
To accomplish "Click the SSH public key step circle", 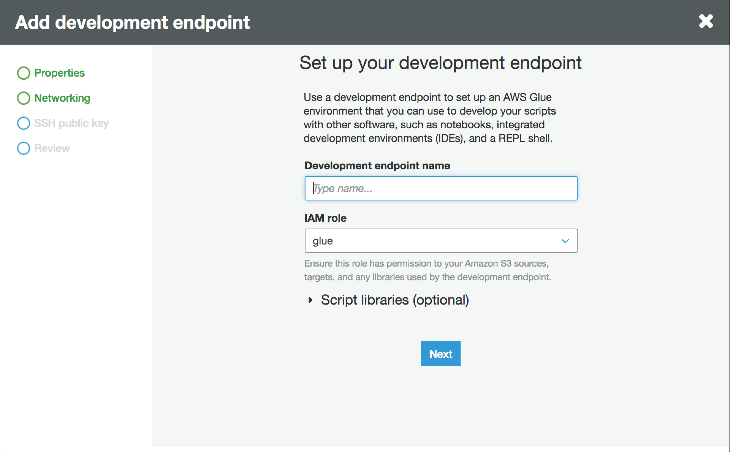I will pyautogui.click(x=24, y=123).
